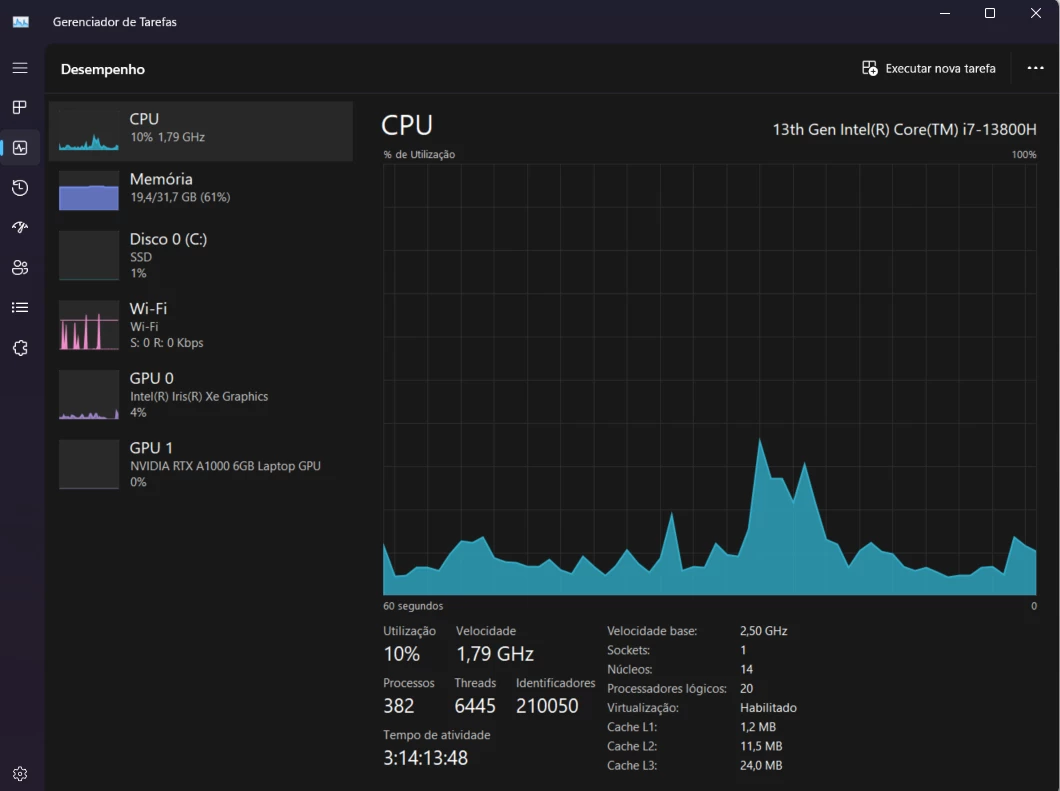This screenshot has width=1060, height=791.
Task: Go to Processes page icon in sidebar
Action: click(x=20, y=107)
